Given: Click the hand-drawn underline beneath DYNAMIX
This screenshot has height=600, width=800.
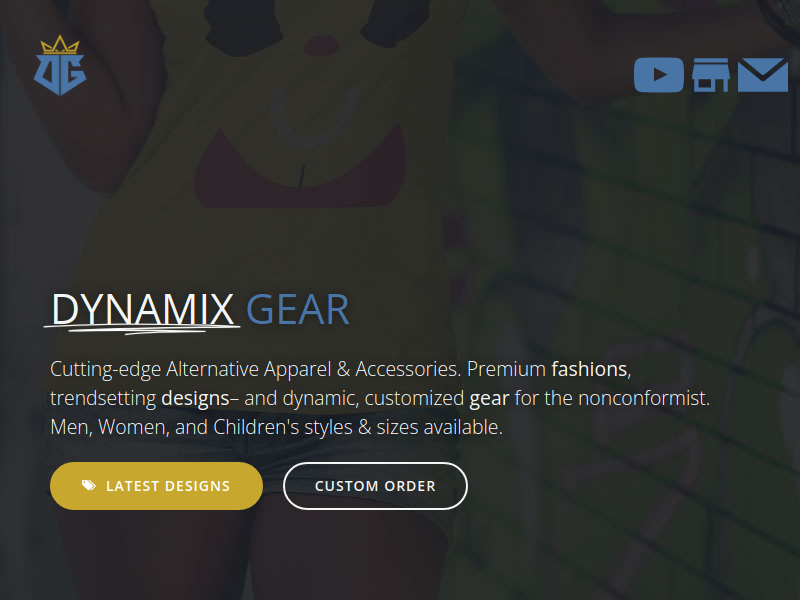Looking at the screenshot, I should 142,328.
